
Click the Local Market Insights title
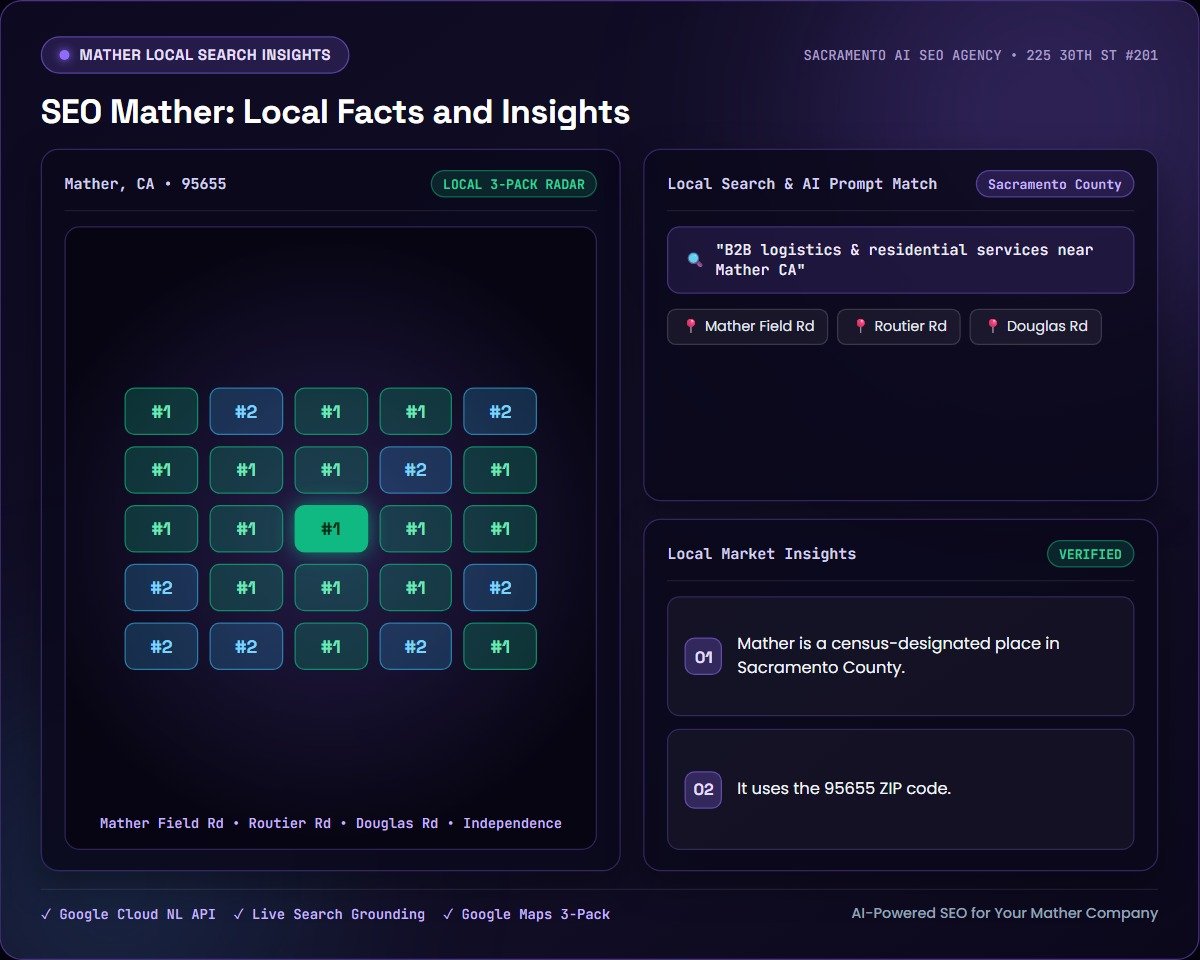point(761,554)
